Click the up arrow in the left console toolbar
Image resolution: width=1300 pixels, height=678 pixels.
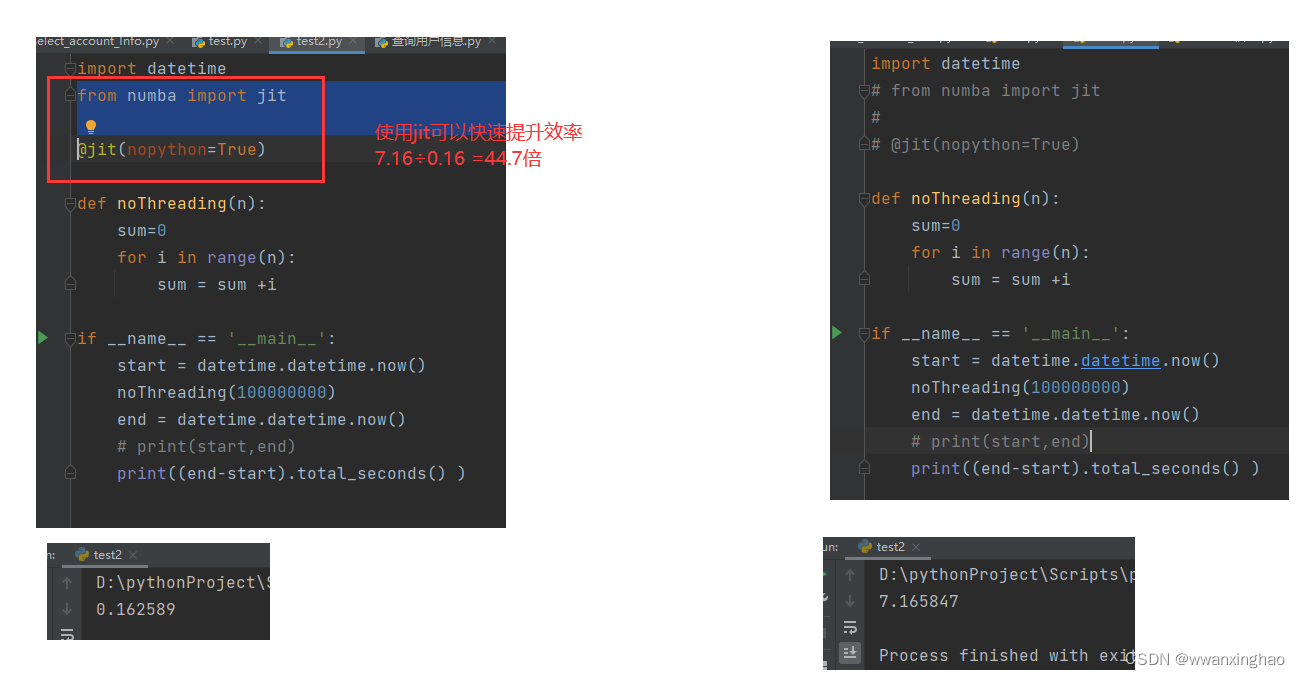68,583
